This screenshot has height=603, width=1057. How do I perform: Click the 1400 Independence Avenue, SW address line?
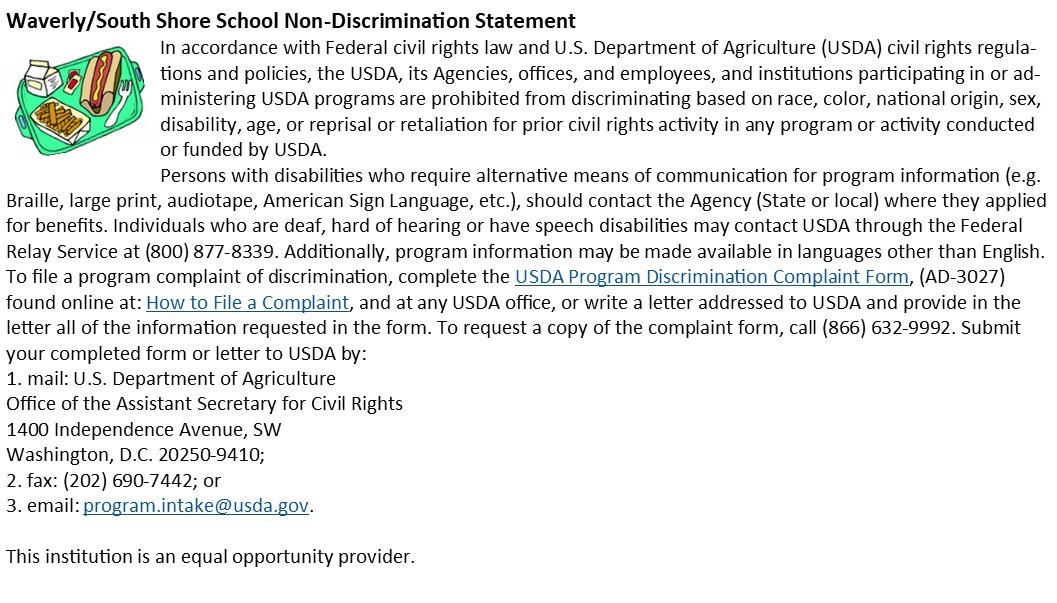pos(144,430)
